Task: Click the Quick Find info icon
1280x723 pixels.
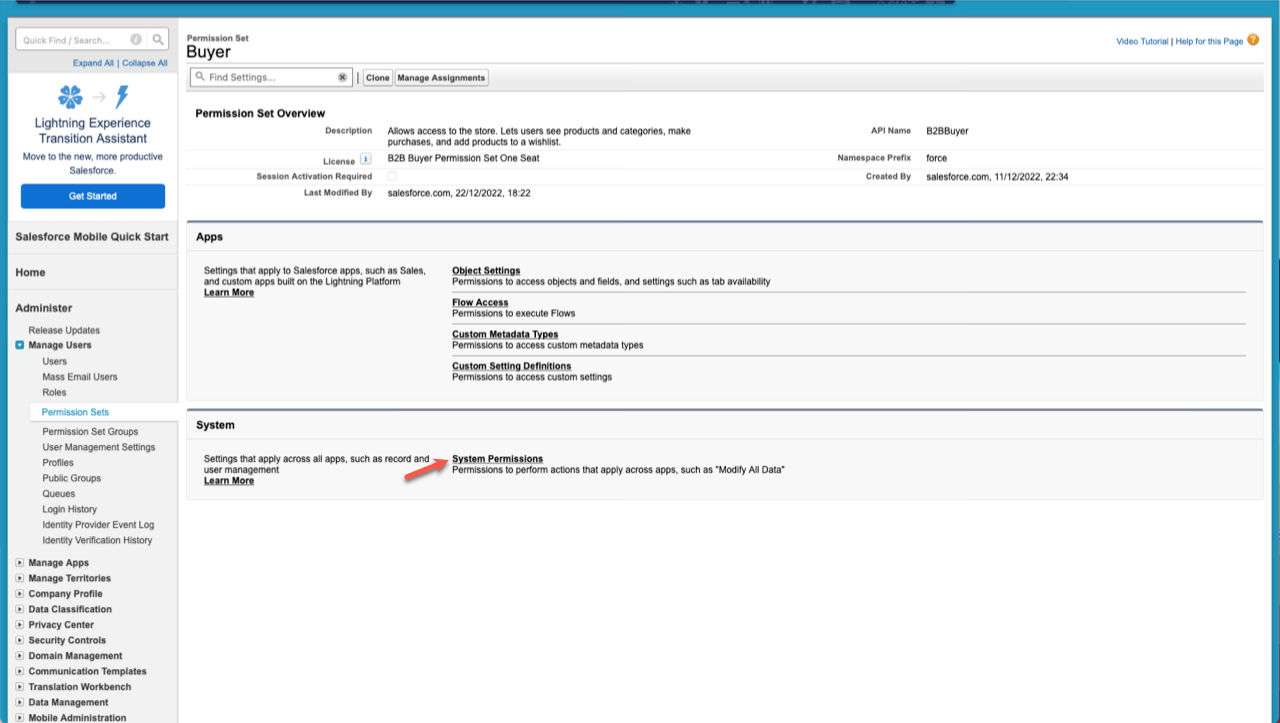Action: click(136, 40)
